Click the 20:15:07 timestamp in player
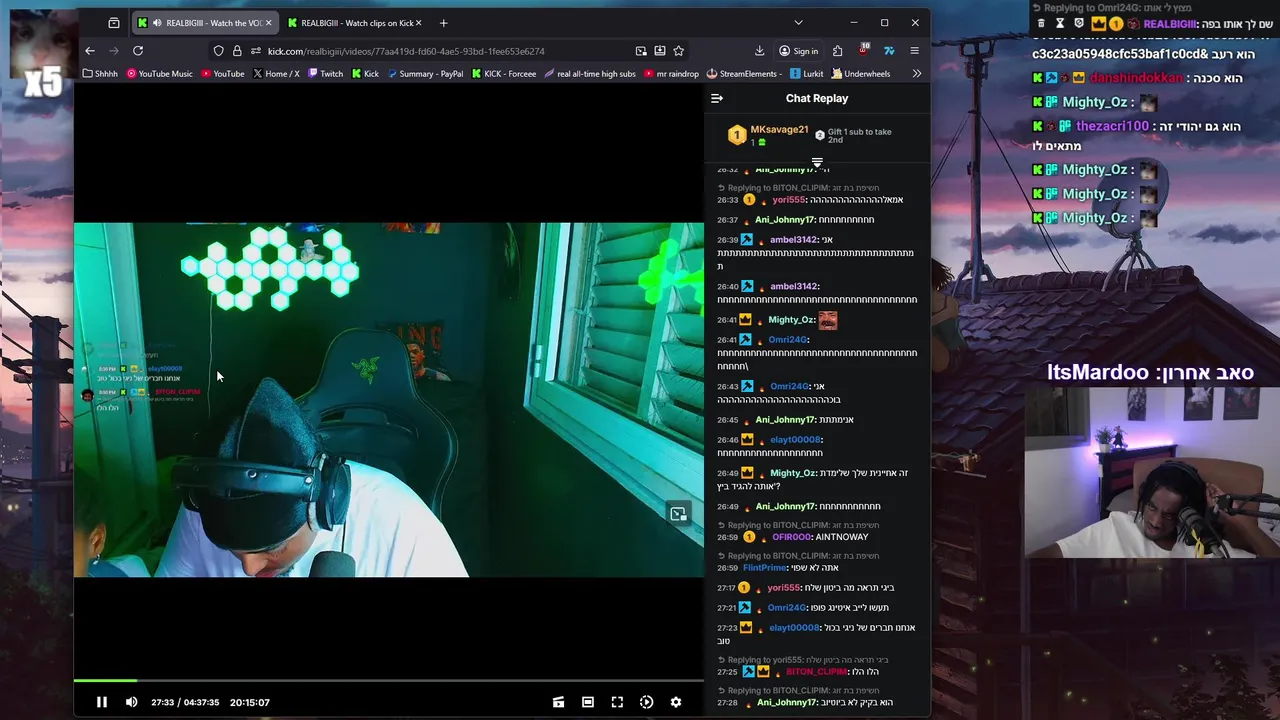 tap(250, 702)
